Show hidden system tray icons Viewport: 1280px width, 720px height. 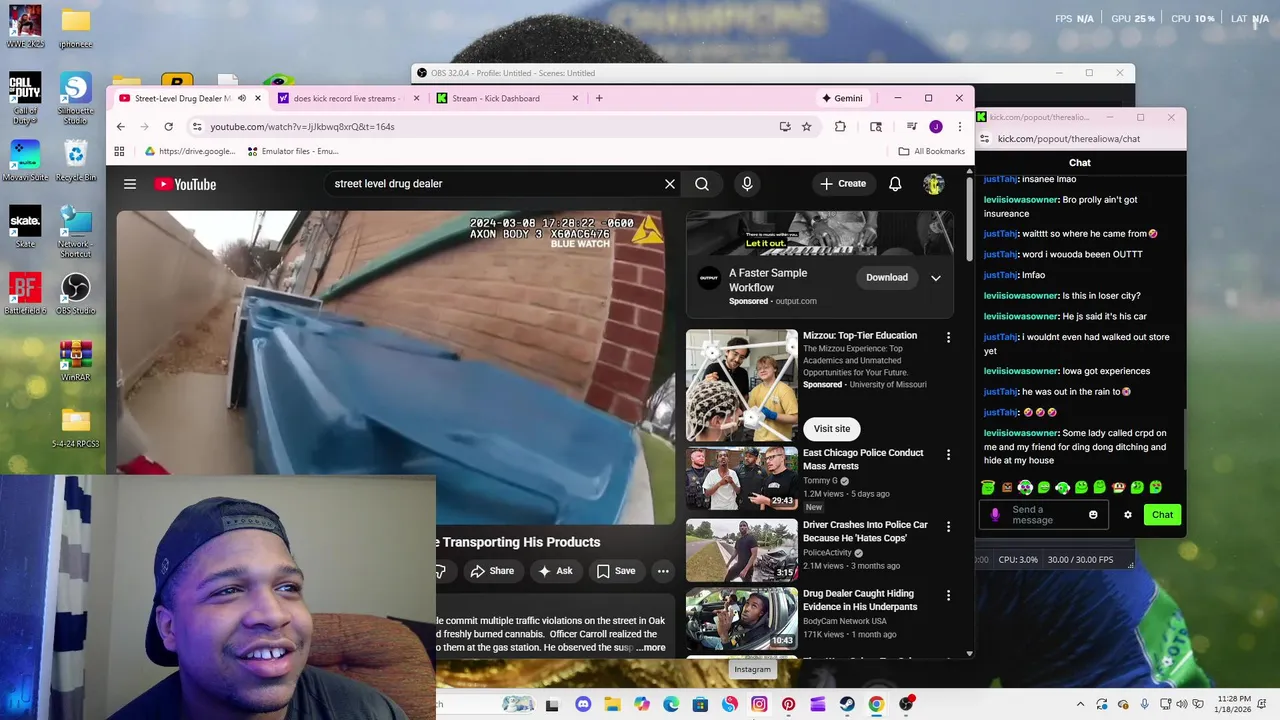coord(1080,704)
